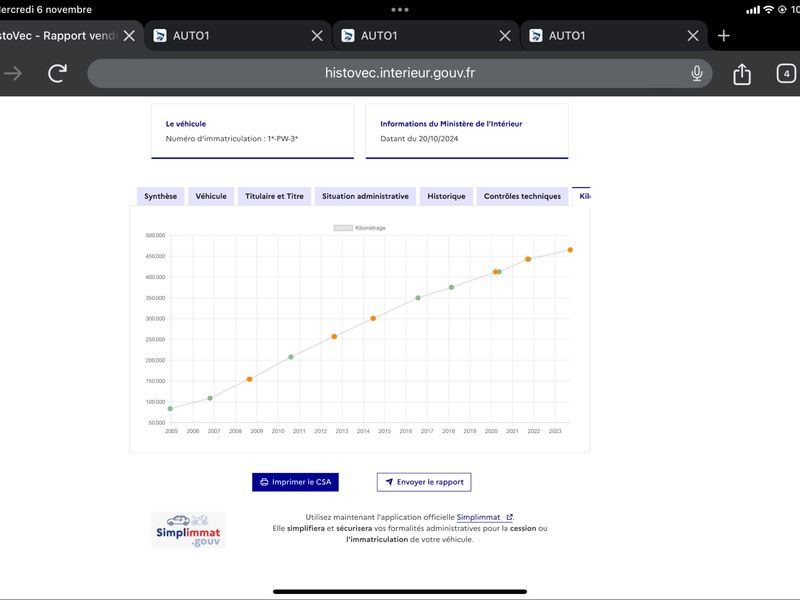Image resolution: width=800 pixels, height=600 pixels.
Task: Open the Synthèse tab
Action: click(160, 196)
